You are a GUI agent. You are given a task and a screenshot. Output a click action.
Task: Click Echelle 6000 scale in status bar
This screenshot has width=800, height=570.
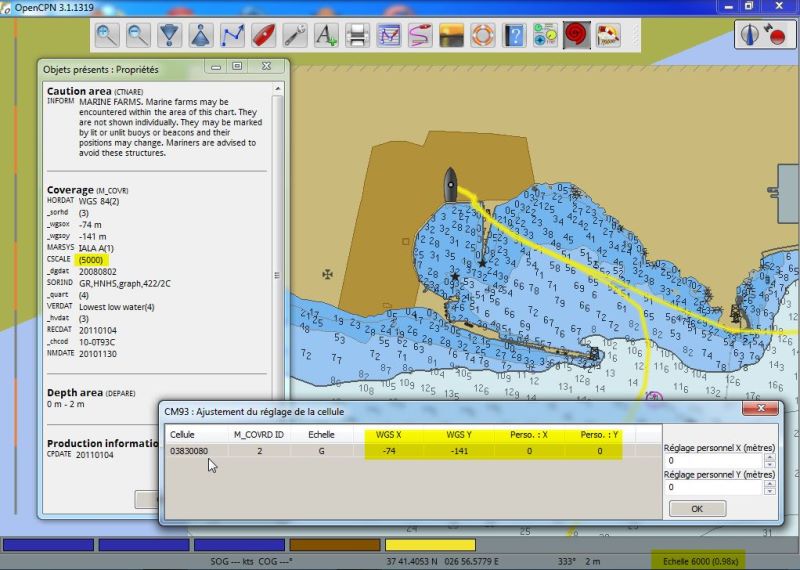(700, 561)
